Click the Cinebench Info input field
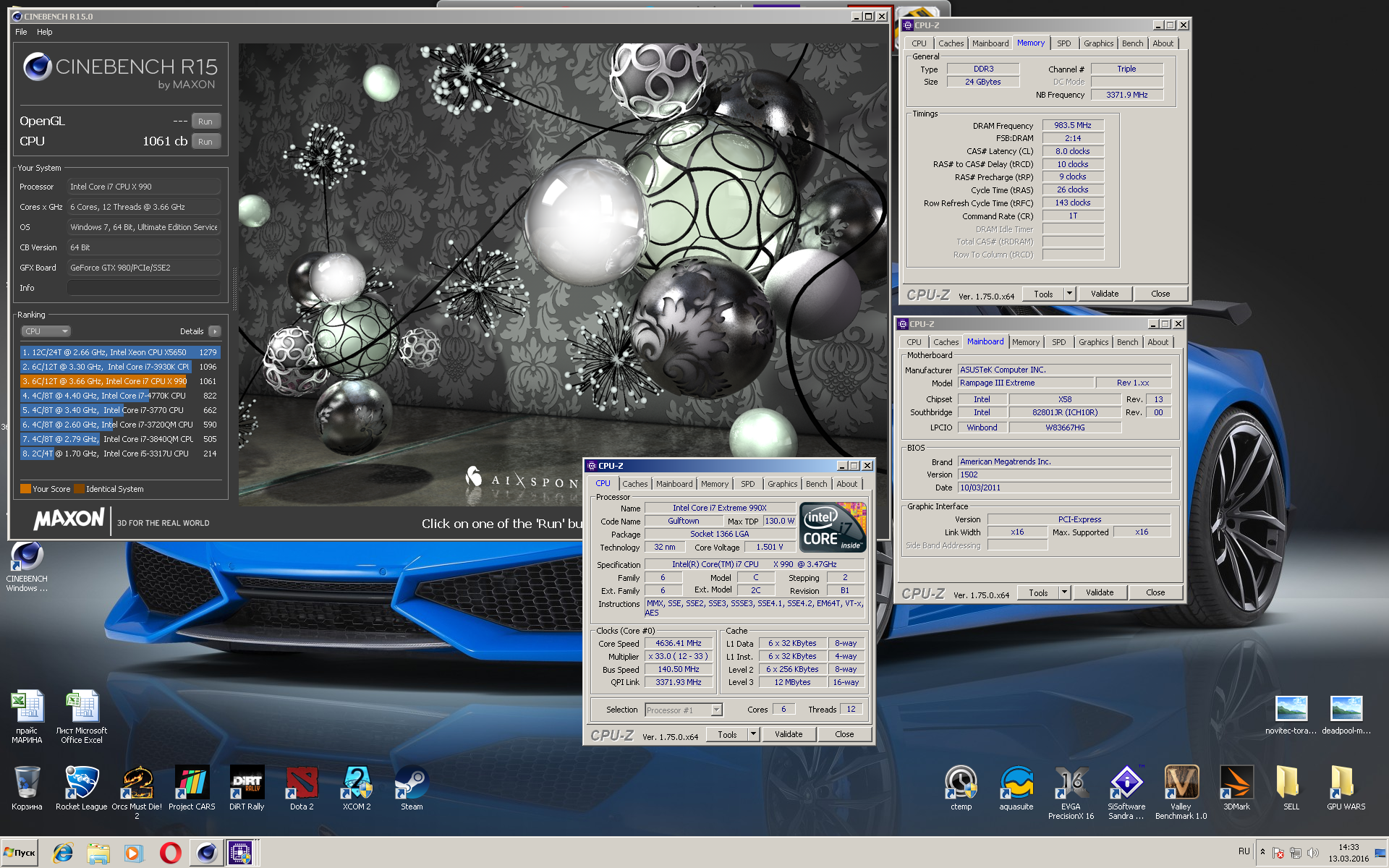Image resolution: width=1389 pixels, height=868 pixels. [x=144, y=288]
